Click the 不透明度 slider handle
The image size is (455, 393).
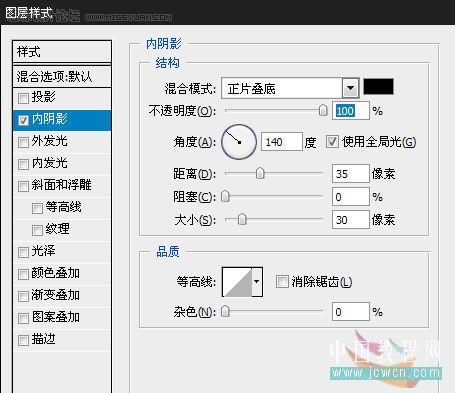323,110
